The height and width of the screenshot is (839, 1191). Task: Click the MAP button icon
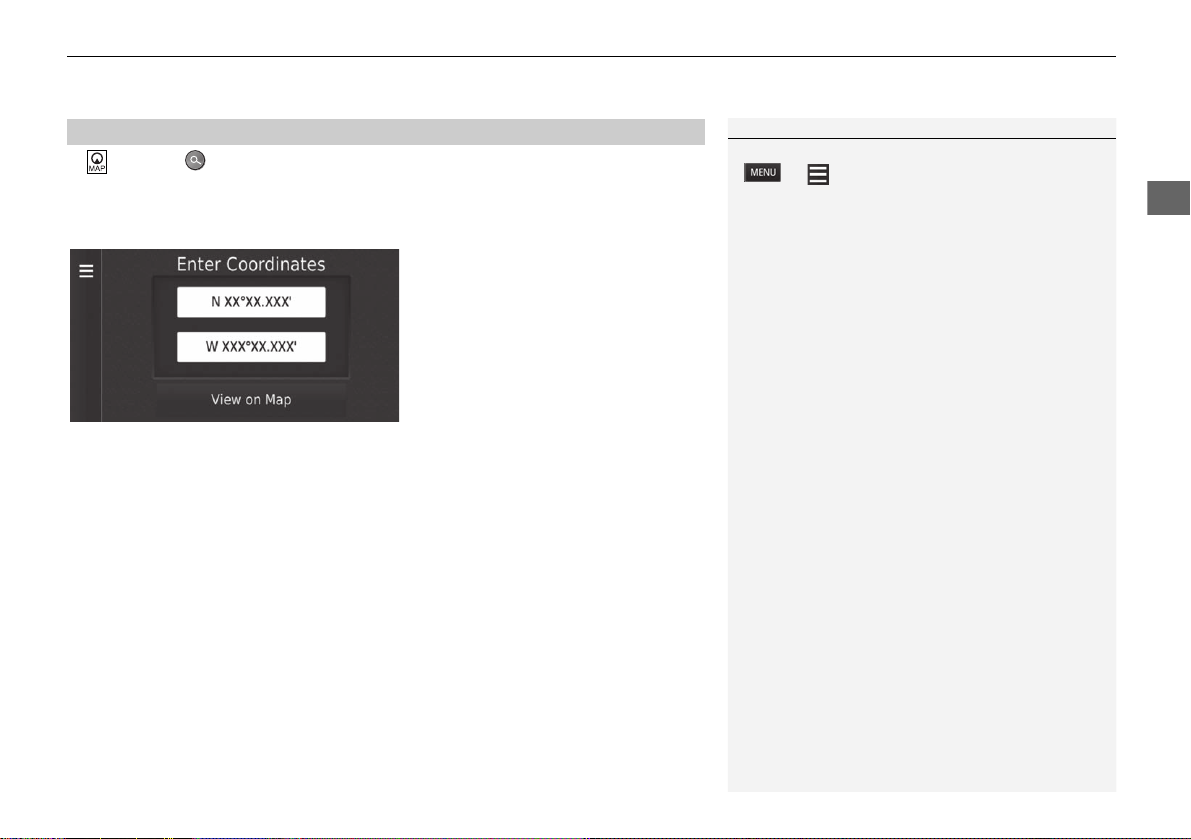(x=96, y=162)
